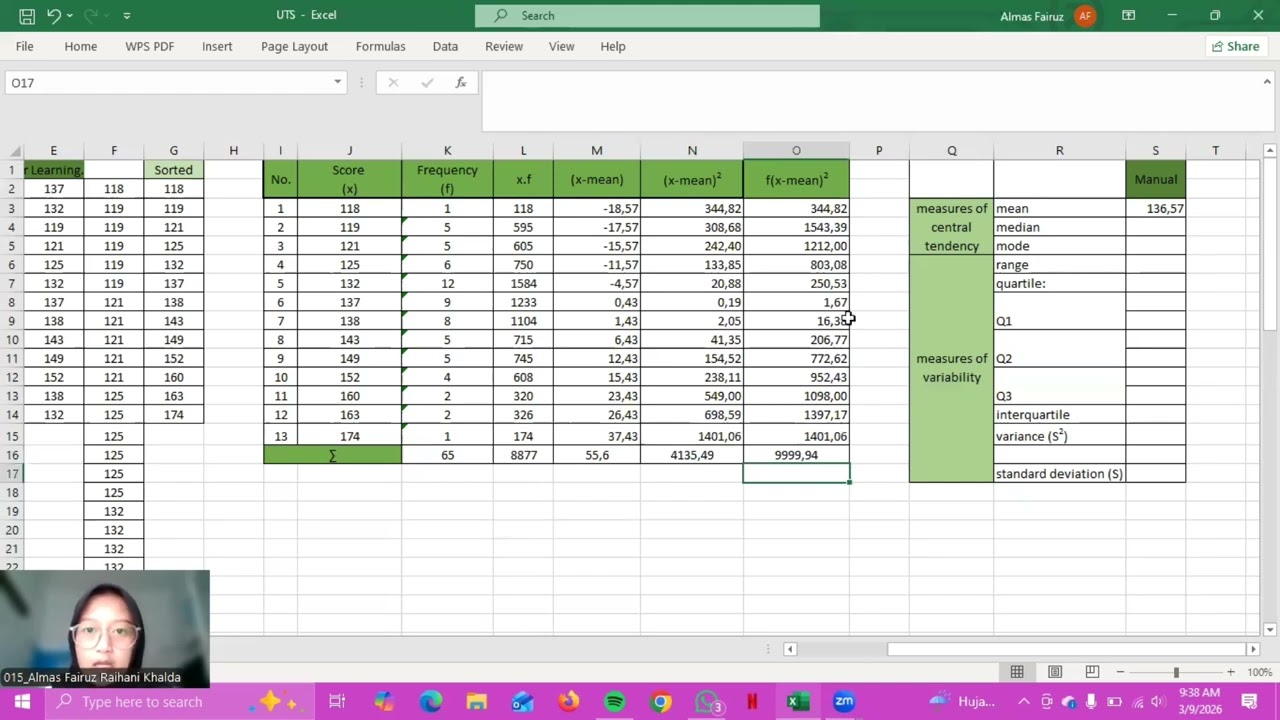Viewport: 1280px width, 720px height.
Task: Open the Help tab
Action: pos(613,46)
